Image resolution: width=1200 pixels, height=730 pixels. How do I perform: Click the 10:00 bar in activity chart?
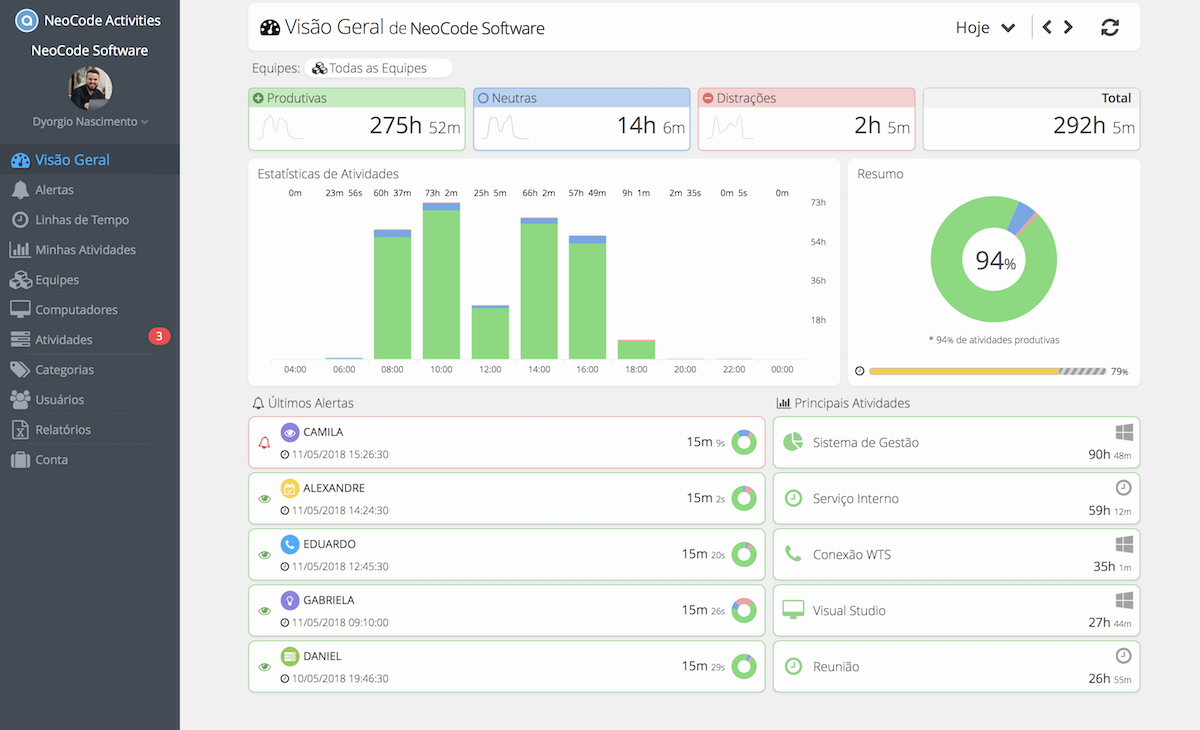(441, 283)
